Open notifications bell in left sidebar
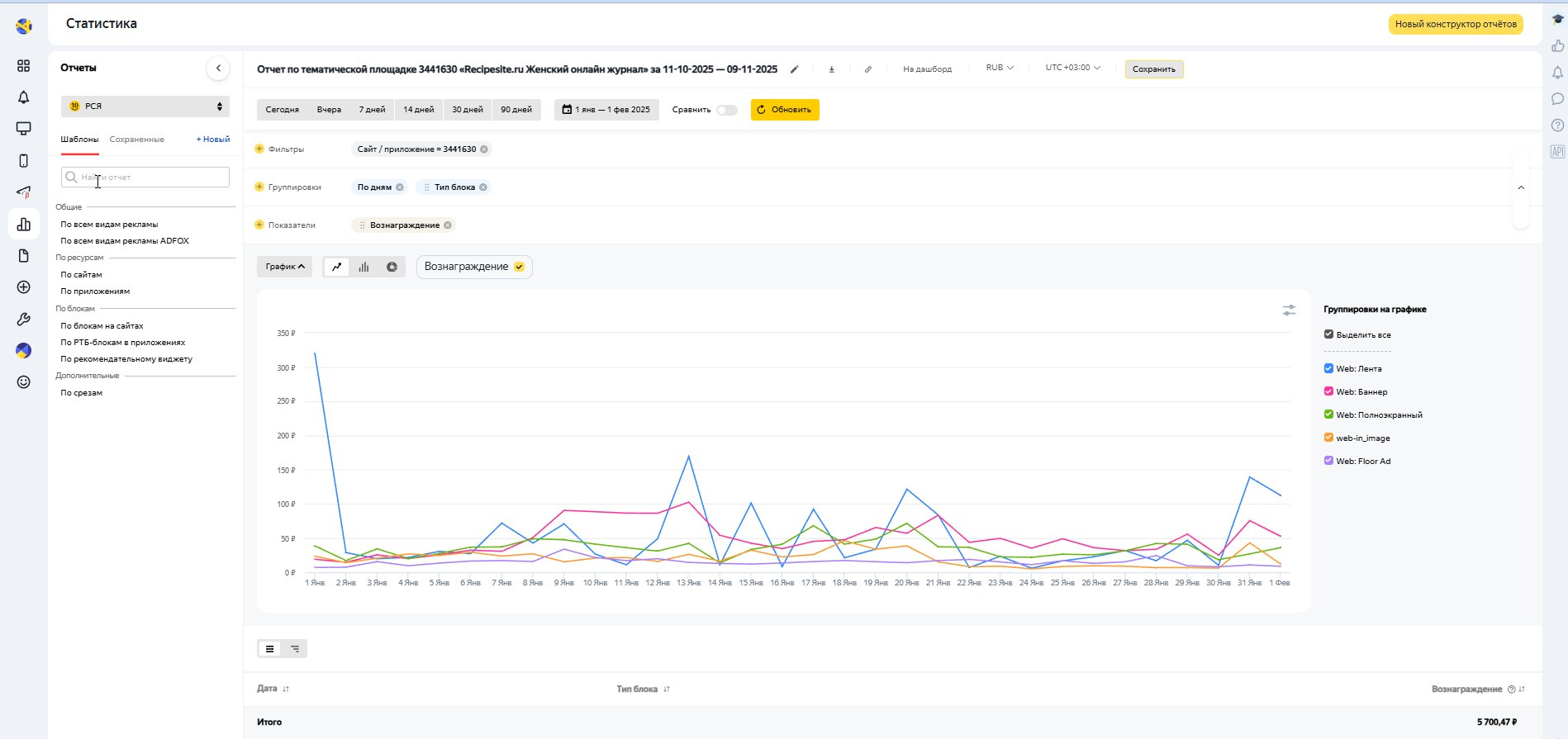The width and height of the screenshot is (1568, 739). click(24, 97)
